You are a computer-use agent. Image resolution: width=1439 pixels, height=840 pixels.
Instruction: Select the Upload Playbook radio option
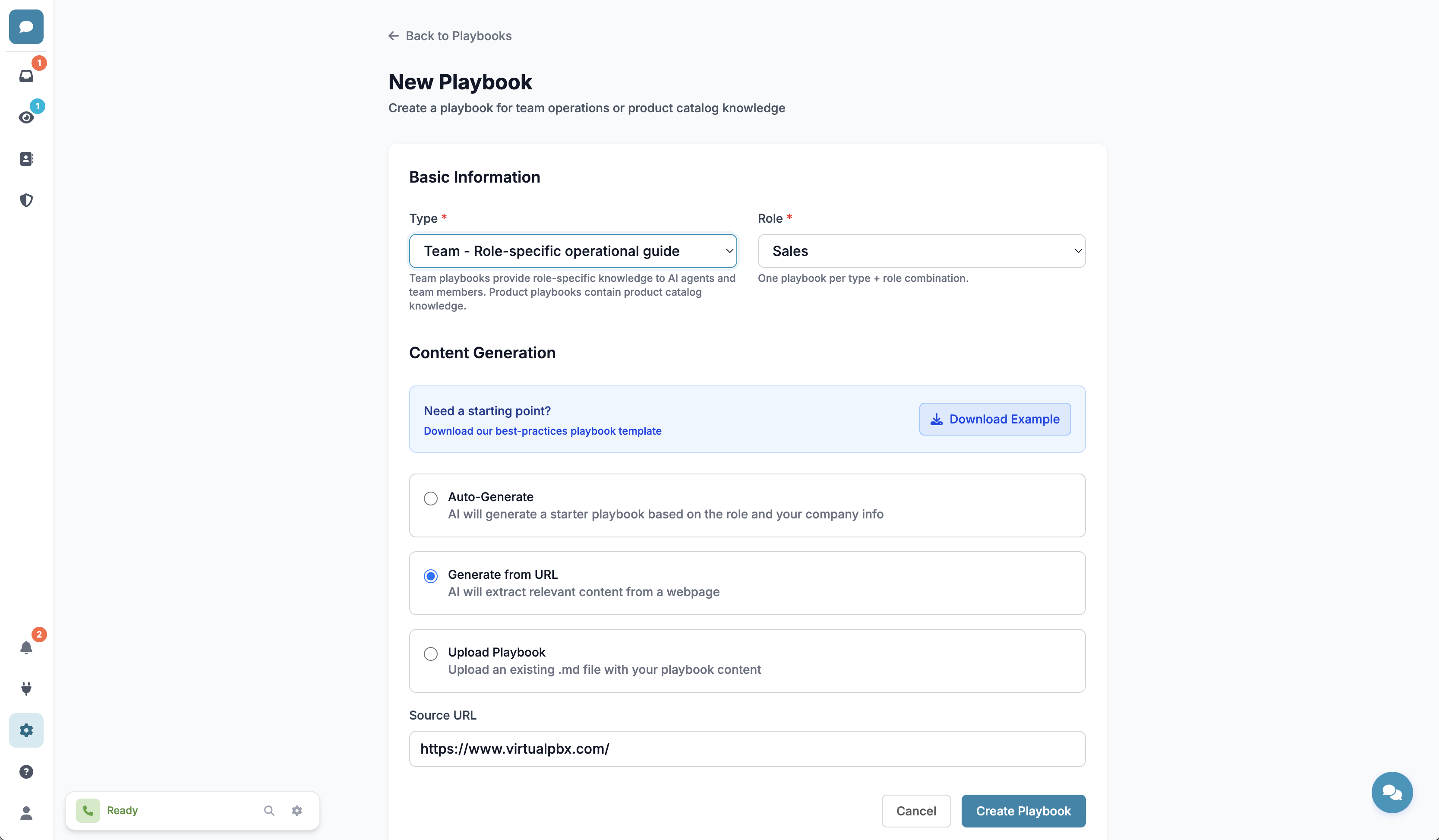(431, 654)
